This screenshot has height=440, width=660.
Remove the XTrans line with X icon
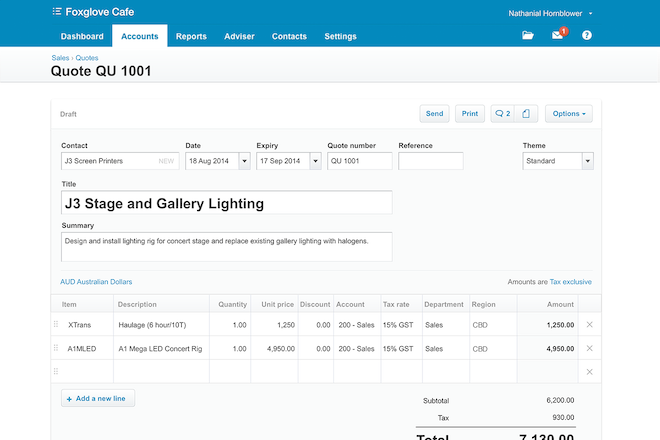coord(589,325)
